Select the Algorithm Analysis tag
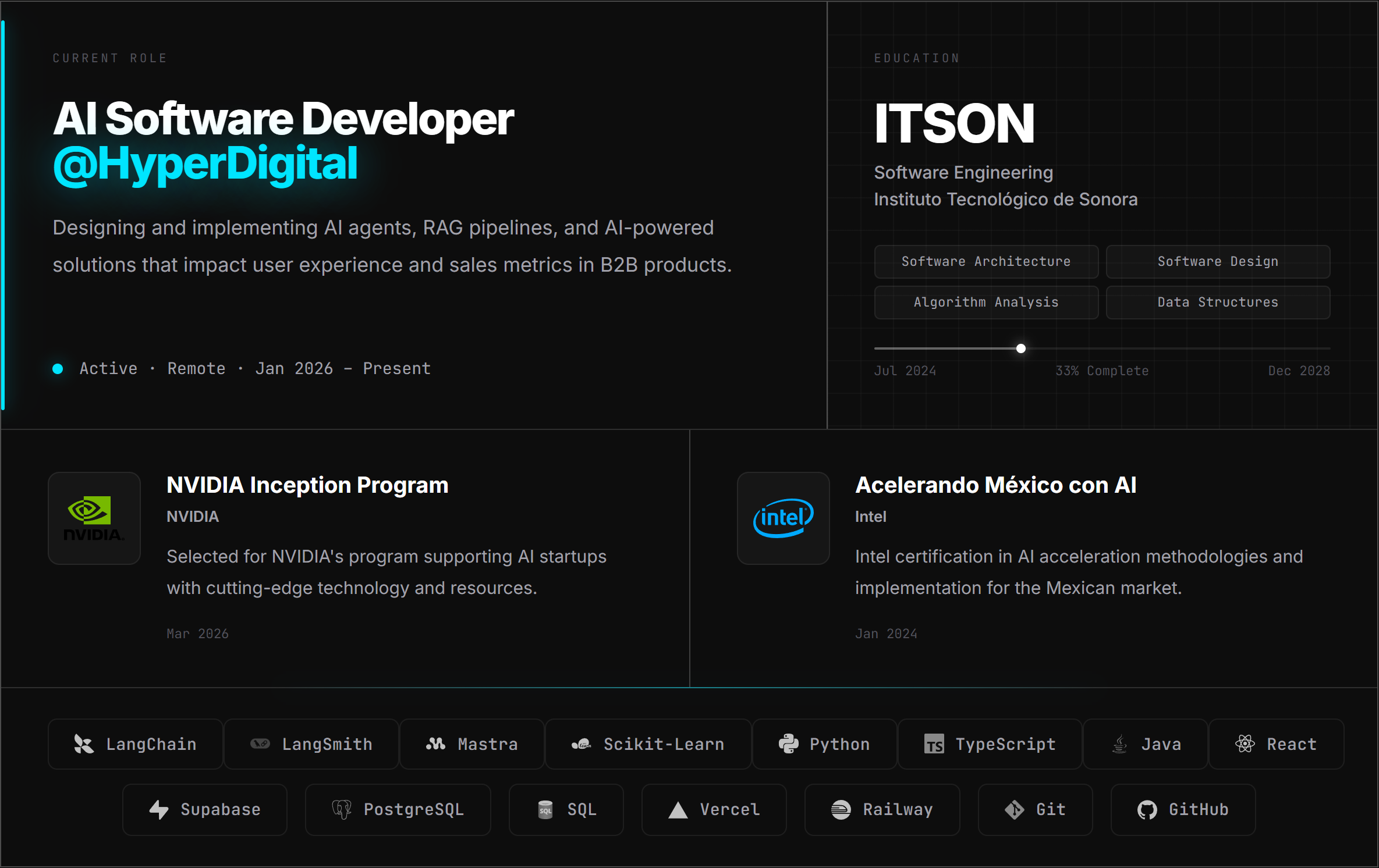The height and width of the screenshot is (868, 1379). point(985,303)
